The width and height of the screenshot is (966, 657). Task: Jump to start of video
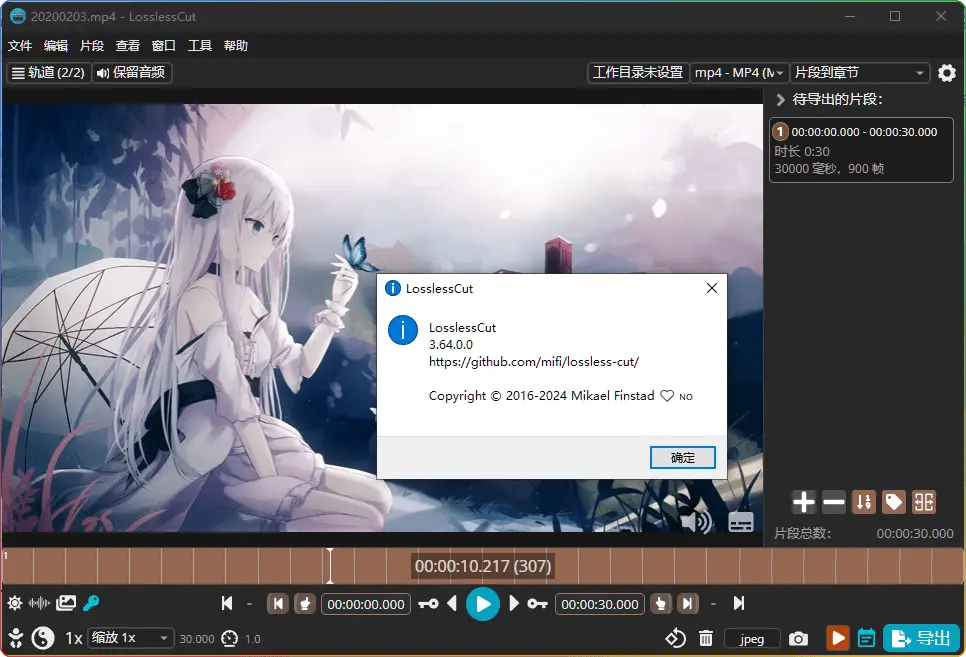click(227, 603)
